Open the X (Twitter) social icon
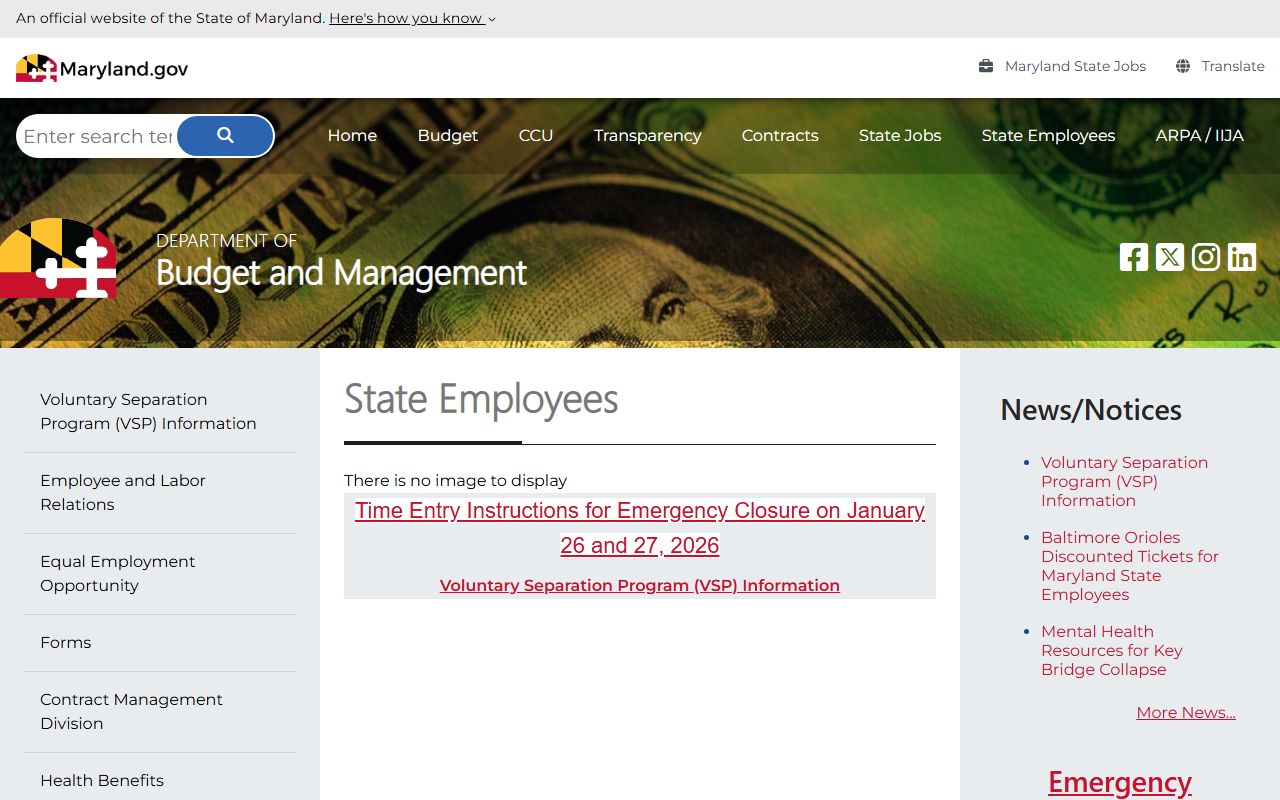 pyautogui.click(x=1170, y=257)
